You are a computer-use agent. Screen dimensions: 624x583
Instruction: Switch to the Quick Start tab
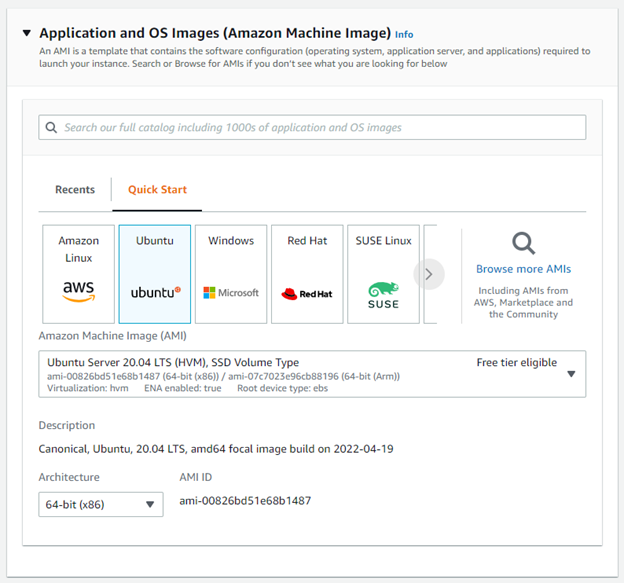157,189
